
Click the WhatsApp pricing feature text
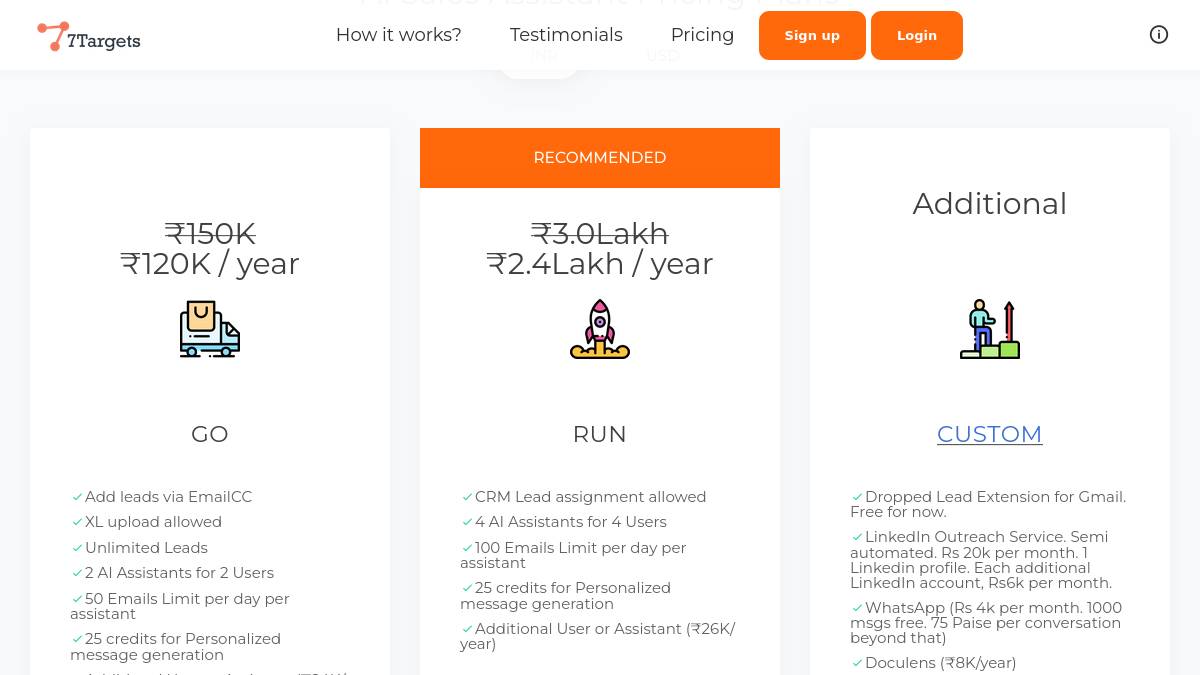986,623
